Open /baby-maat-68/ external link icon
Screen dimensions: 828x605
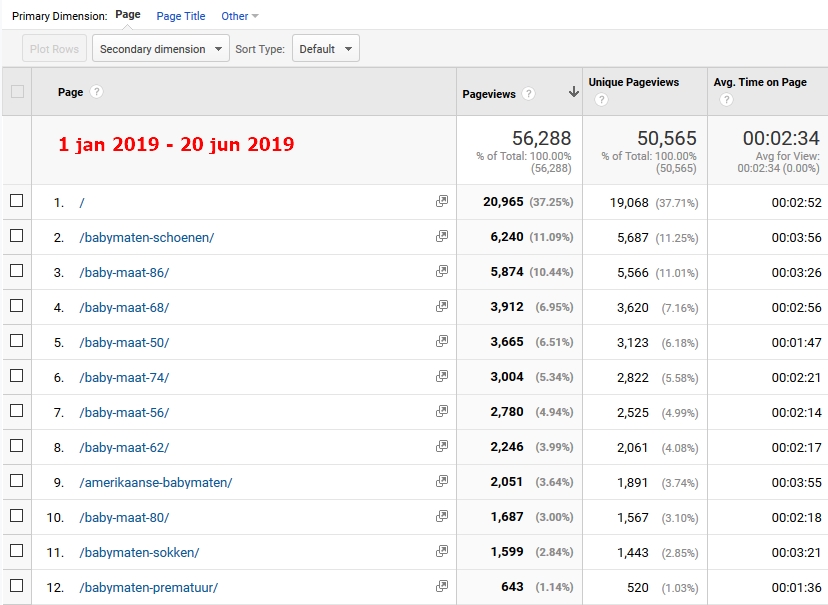442,306
